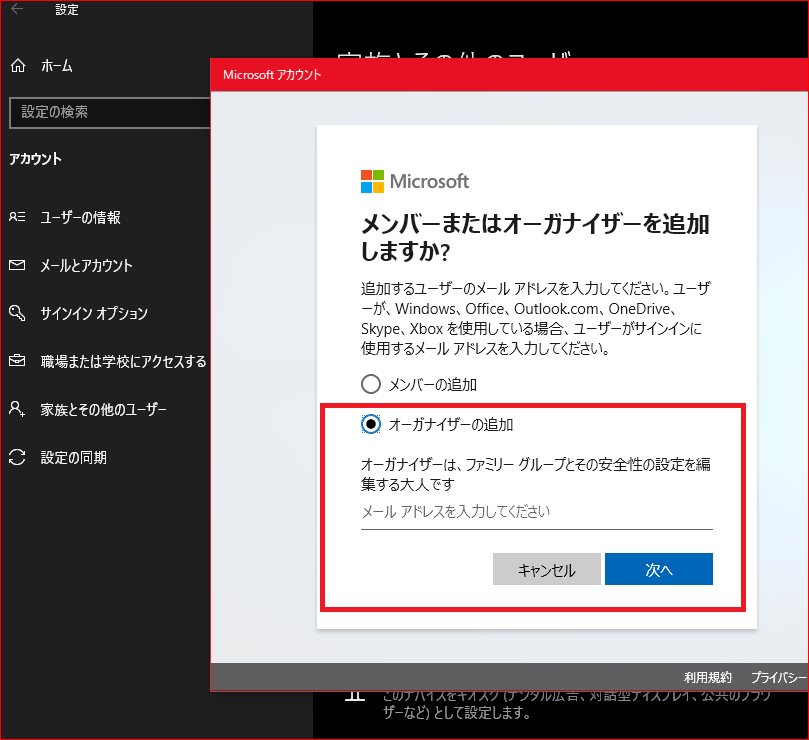Open the プライバシー link
809x740 pixels.
(778, 677)
